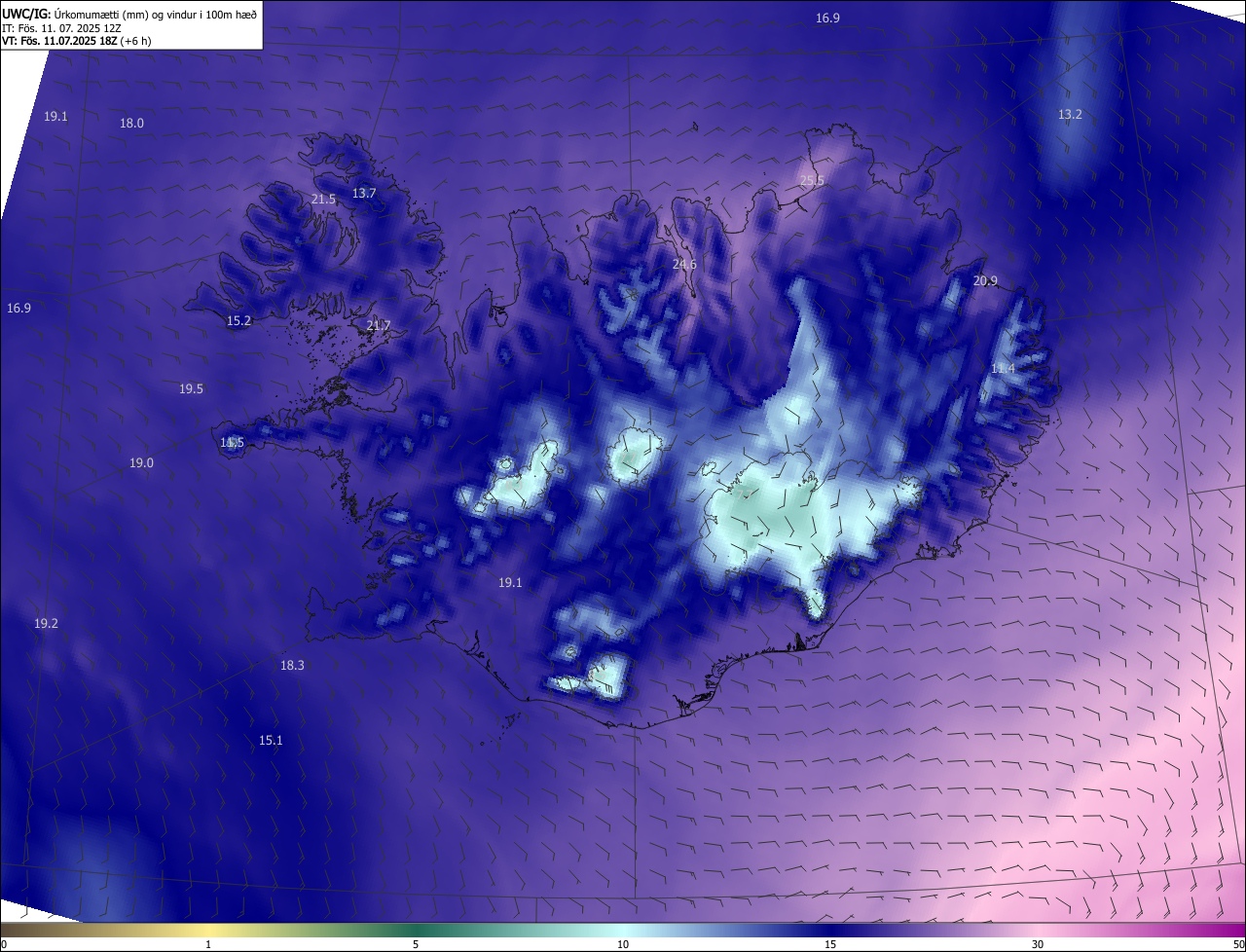Click the colorbar tick label 1

pyautogui.click(x=208, y=945)
